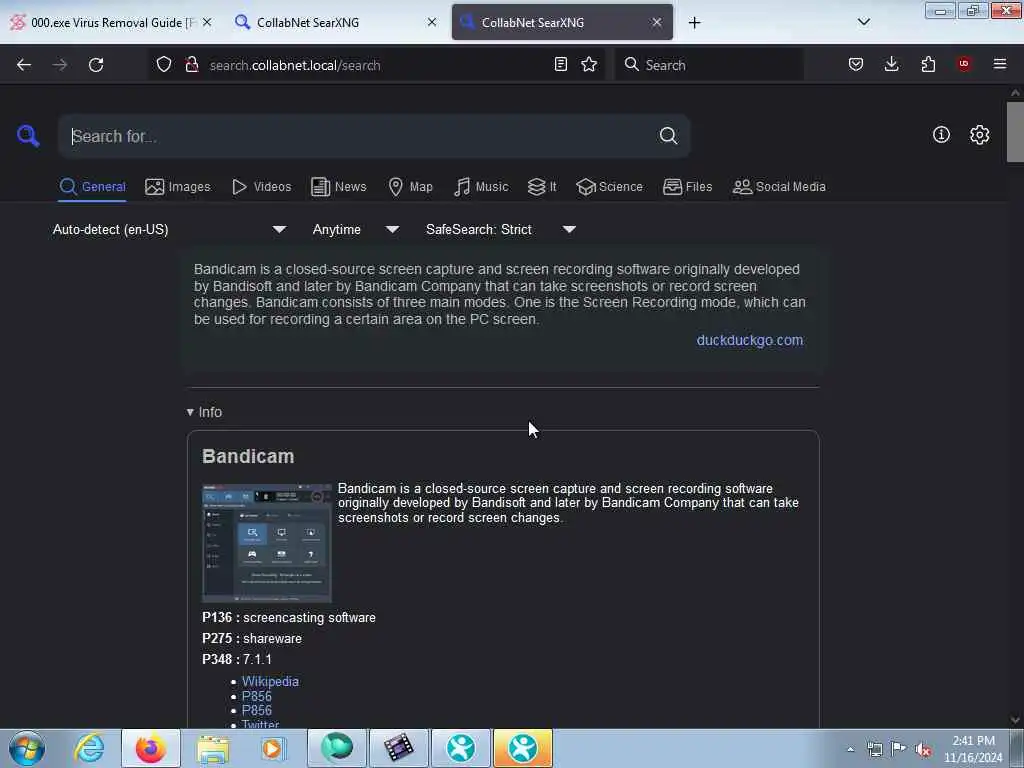
Task: Click the insecure connection lock icon
Action: coord(191,64)
